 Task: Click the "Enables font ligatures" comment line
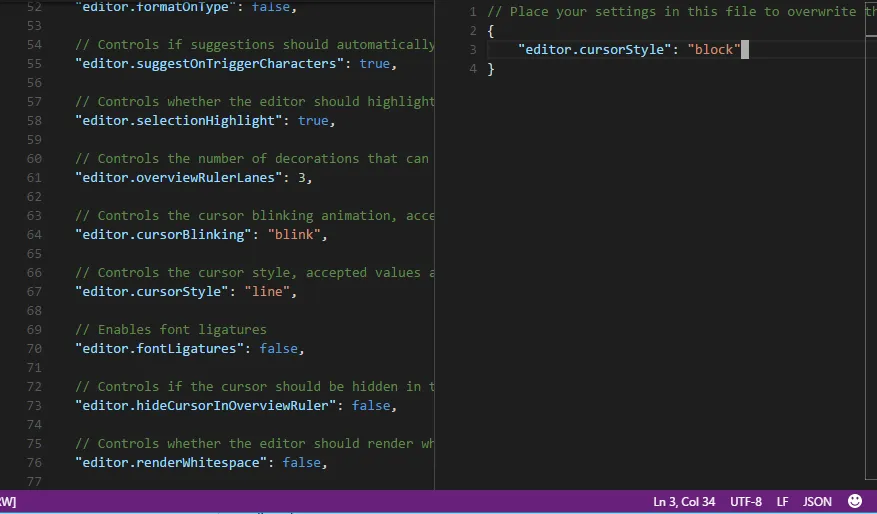click(181, 330)
